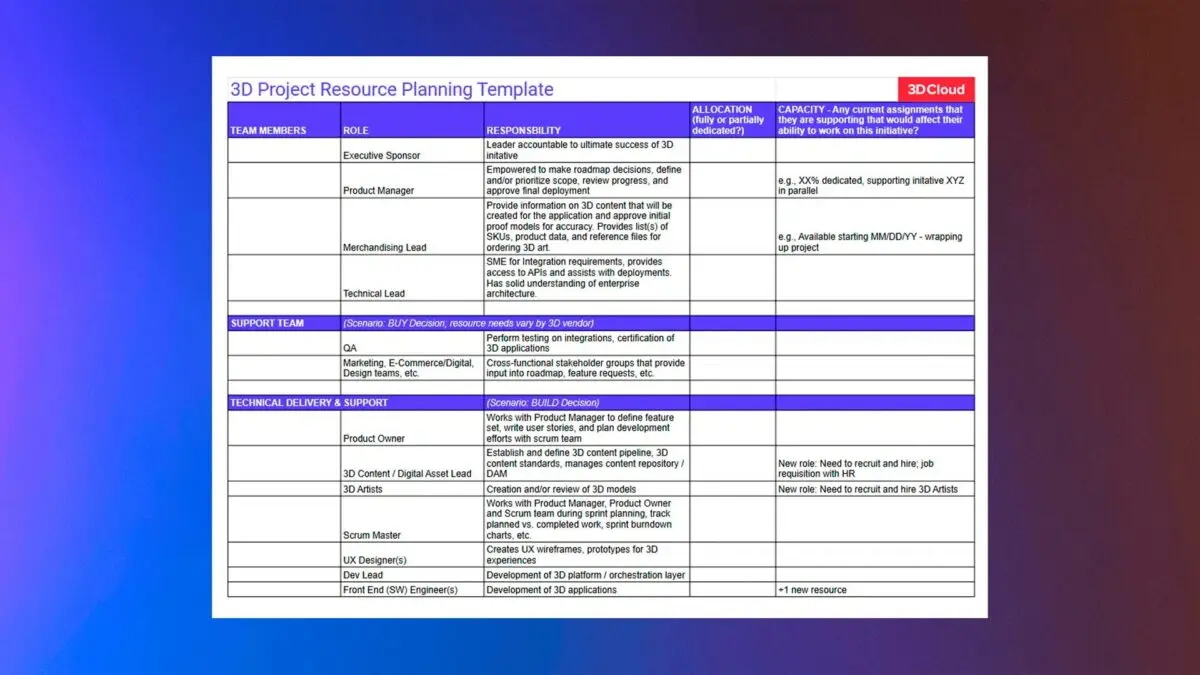This screenshot has height=675, width=1200.
Task: Select "Empowered to make roadmap decisions" cell
Action: tap(587, 181)
